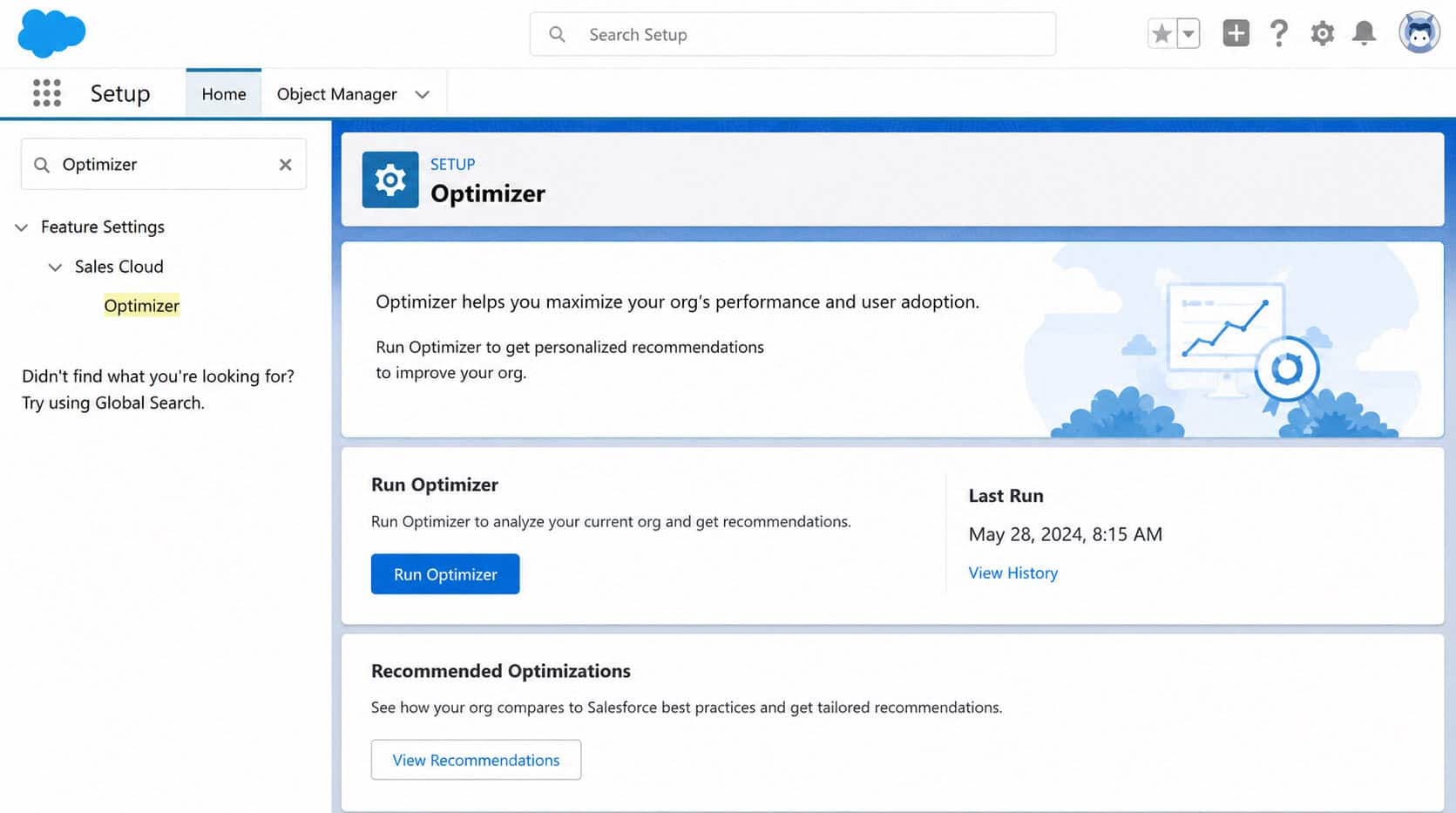Click the Setup app name label

click(120, 93)
